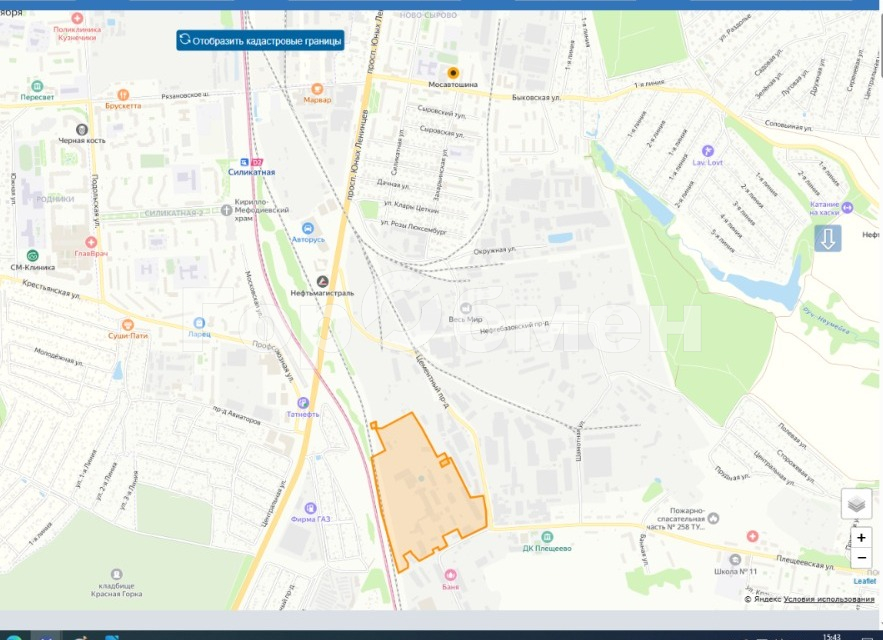The width and height of the screenshot is (883, 640).
Task: Select the Фирма ГАЗ marker
Action: [311, 508]
